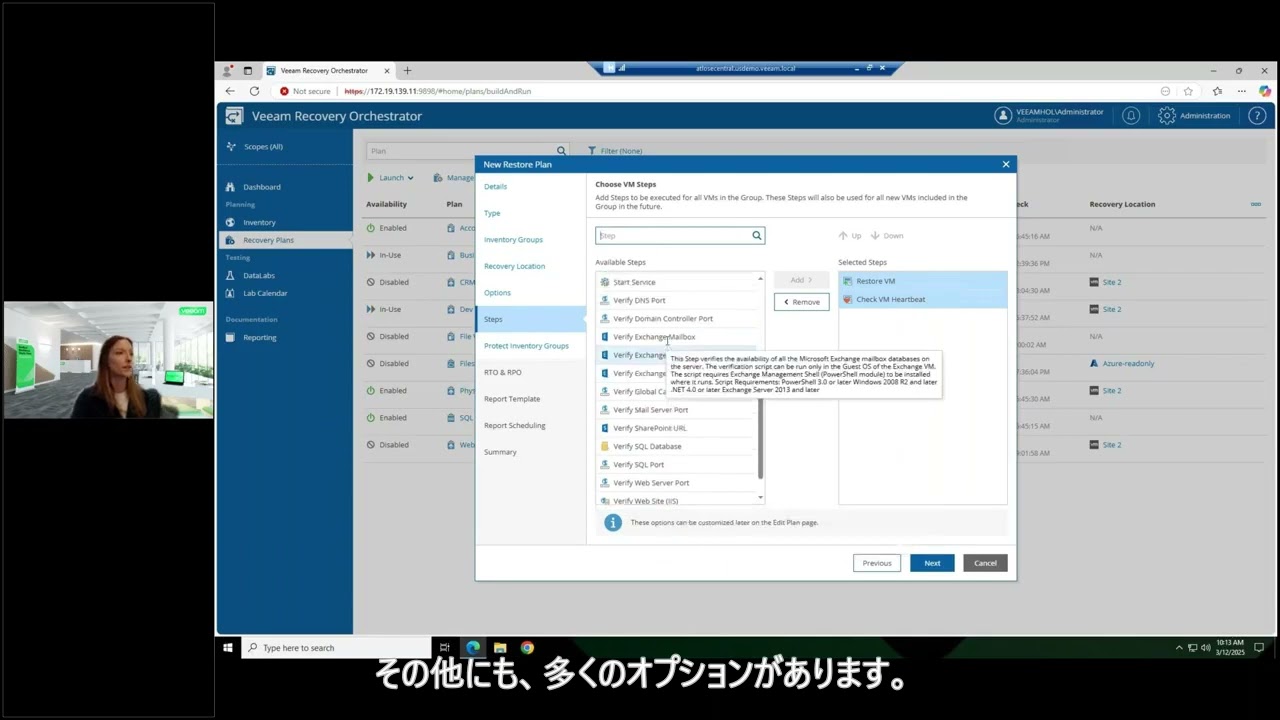Screen dimensions: 1280x720
Task: Click the Previous wizard button
Action: 877,563
